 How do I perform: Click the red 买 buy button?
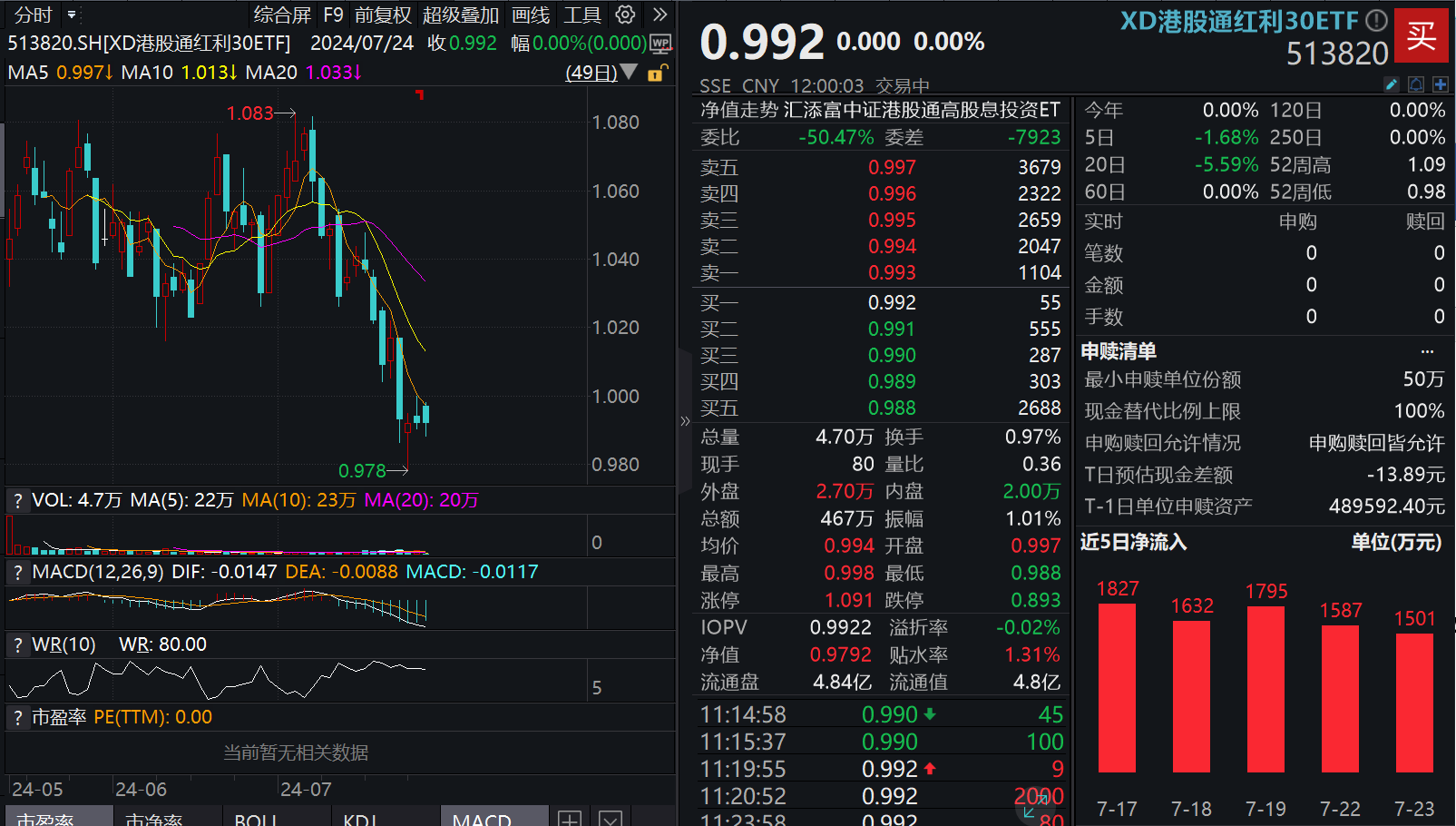(1421, 35)
